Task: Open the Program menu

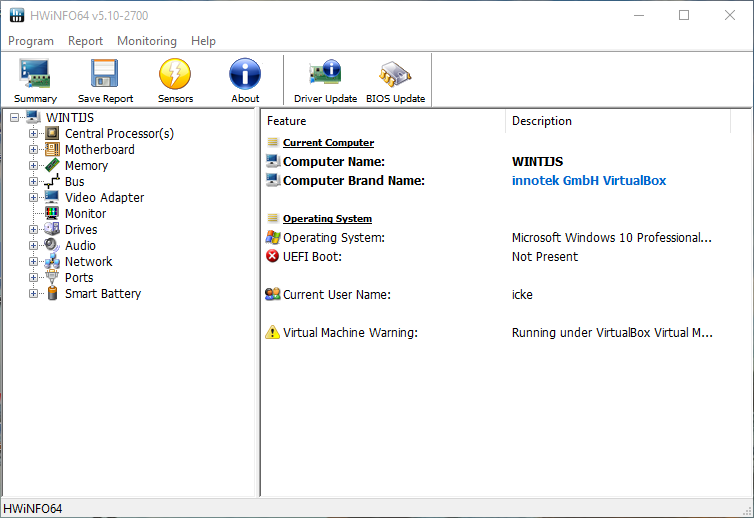Action: pos(31,41)
